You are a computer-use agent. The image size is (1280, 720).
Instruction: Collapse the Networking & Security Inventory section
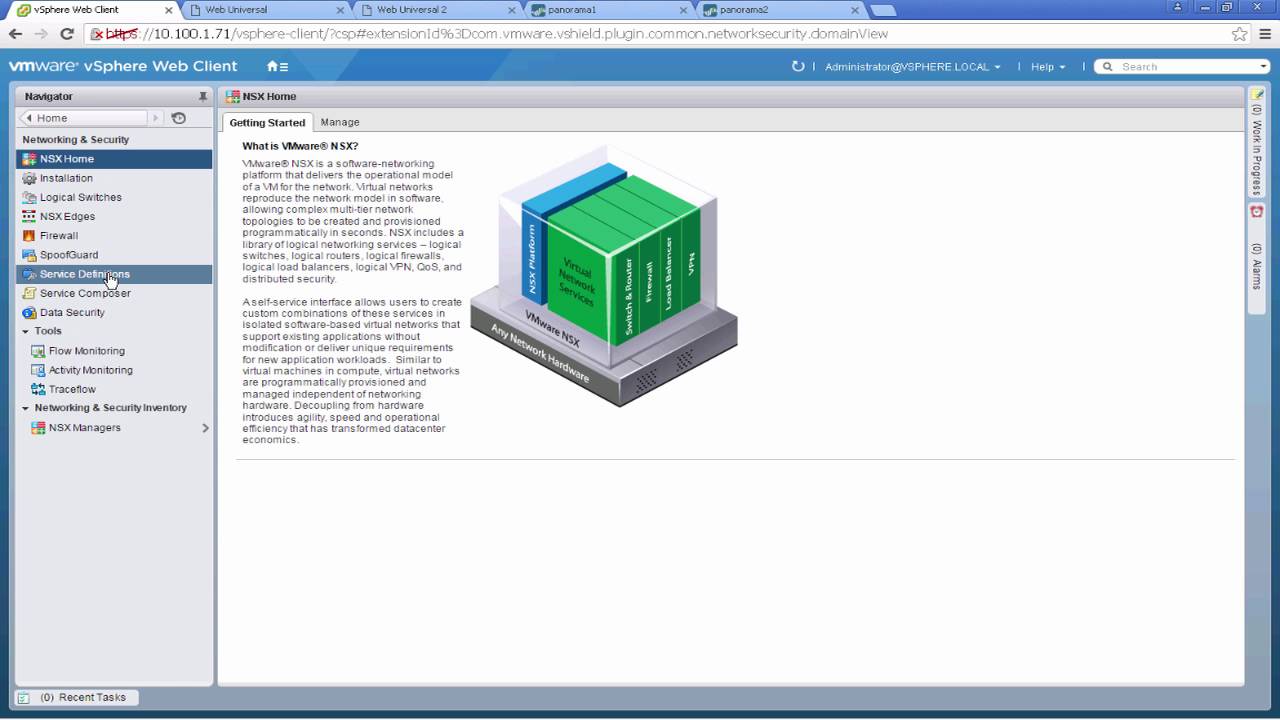26,408
